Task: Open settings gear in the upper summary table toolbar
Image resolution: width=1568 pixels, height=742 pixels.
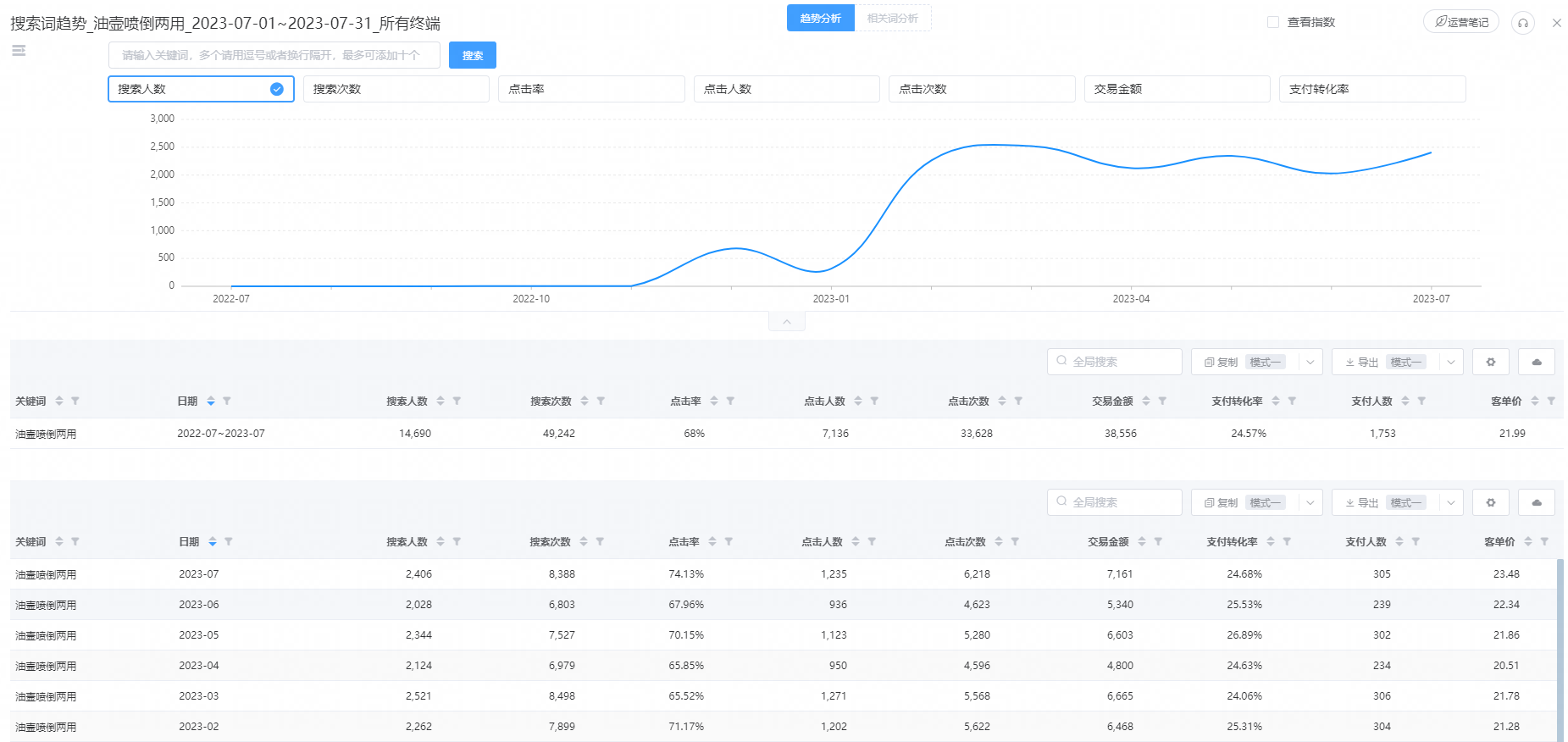Action: [1490, 362]
